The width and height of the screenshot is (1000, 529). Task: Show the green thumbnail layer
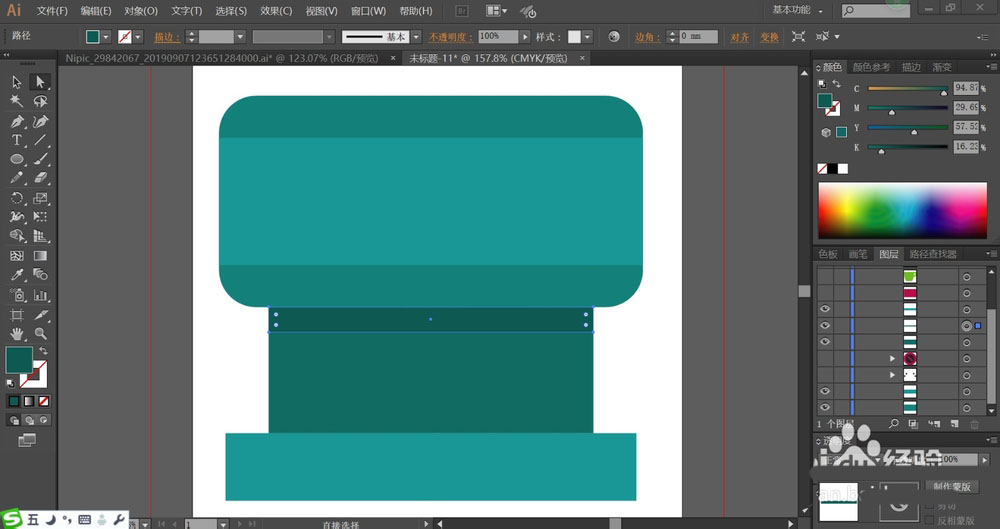click(825, 276)
